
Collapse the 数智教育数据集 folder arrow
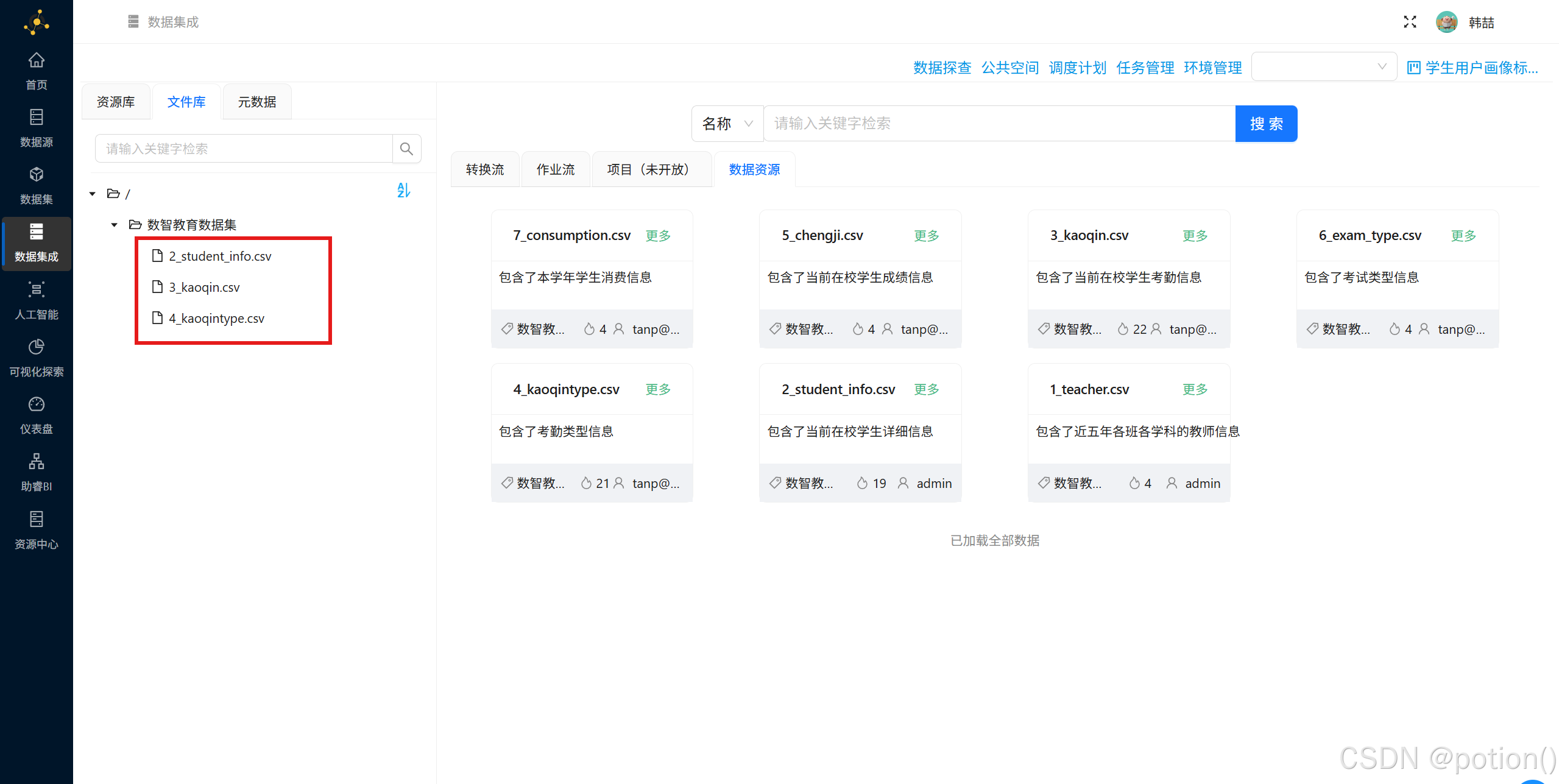pos(114,225)
